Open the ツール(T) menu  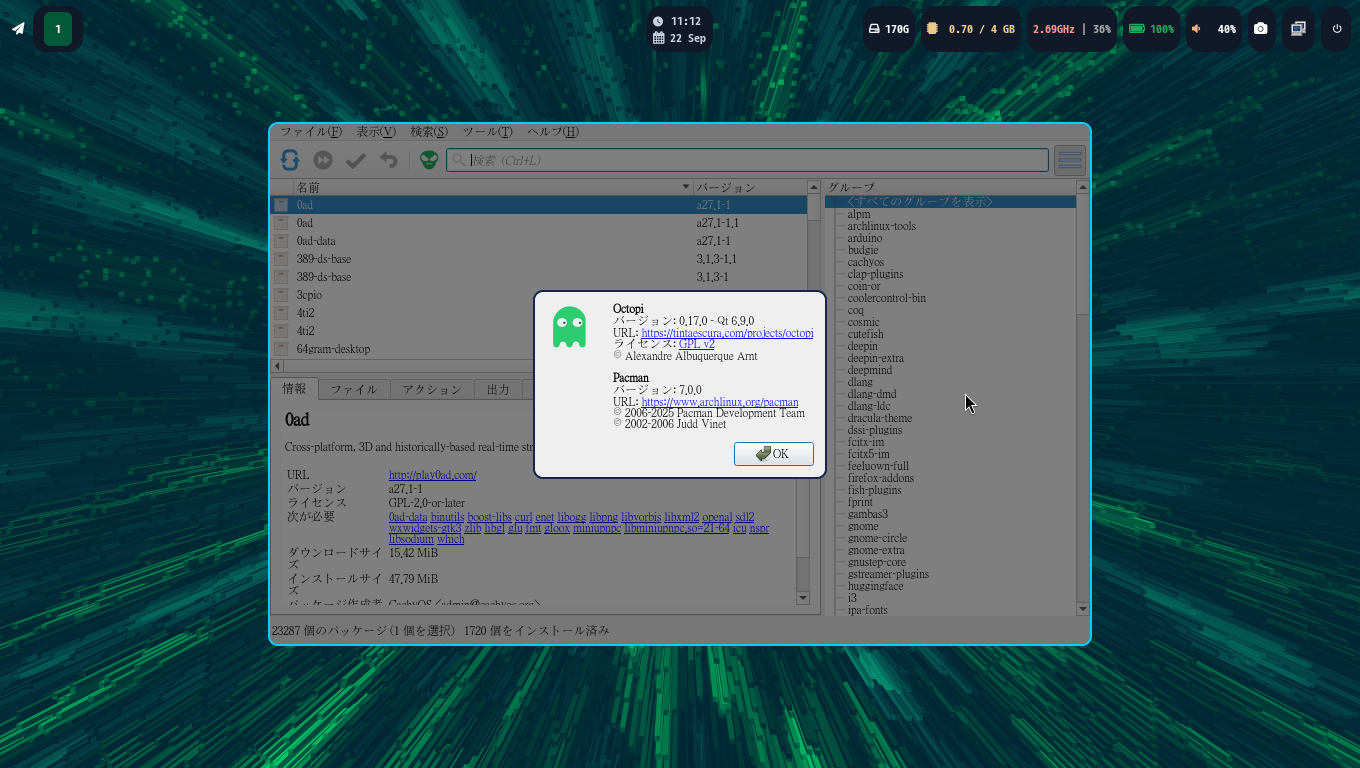(x=487, y=132)
